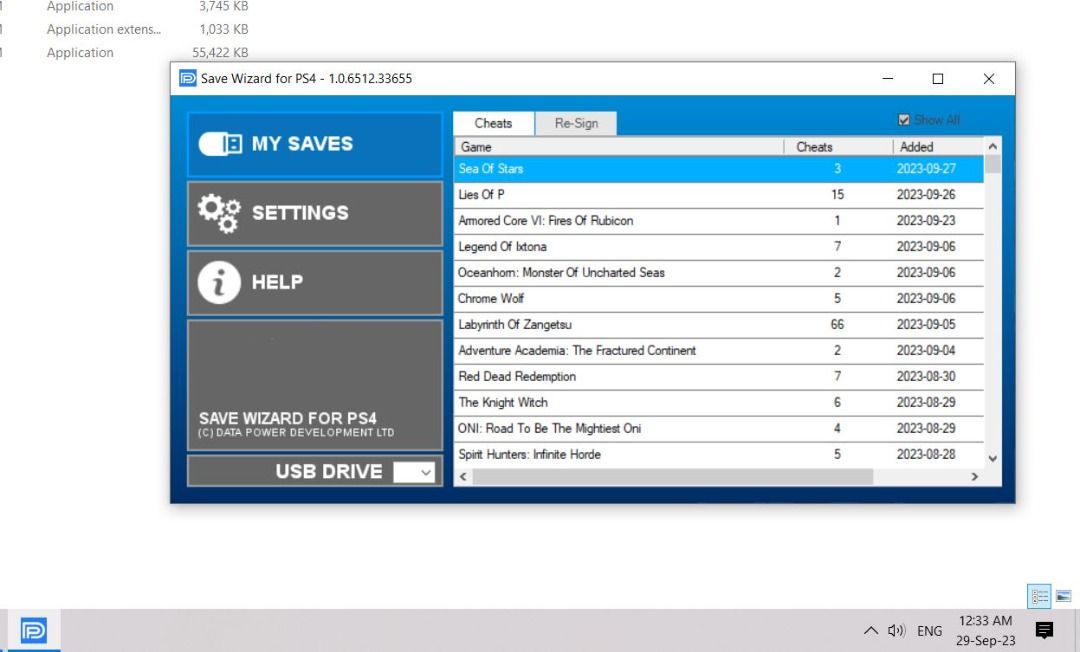Image resolution: width=1080 pixels, height=652 pixels.
Task: Select Adventure Academia: The Fractured Continent
Action: 718,350
